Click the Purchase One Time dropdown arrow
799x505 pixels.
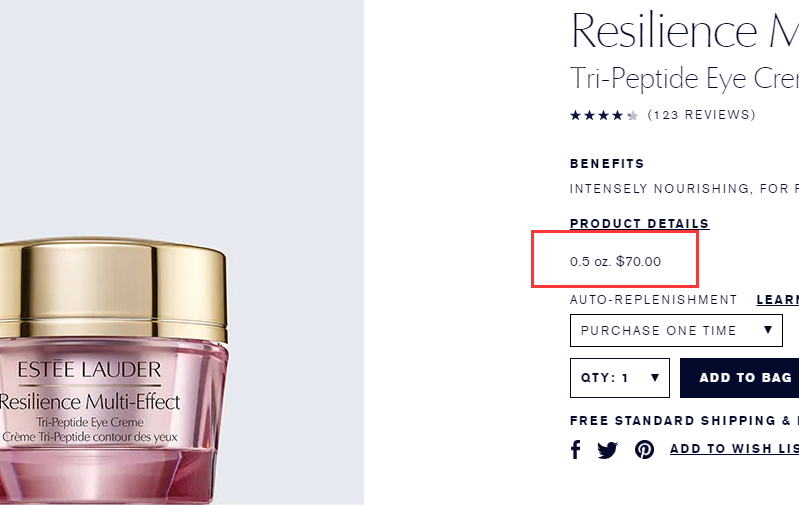[768, 330]
